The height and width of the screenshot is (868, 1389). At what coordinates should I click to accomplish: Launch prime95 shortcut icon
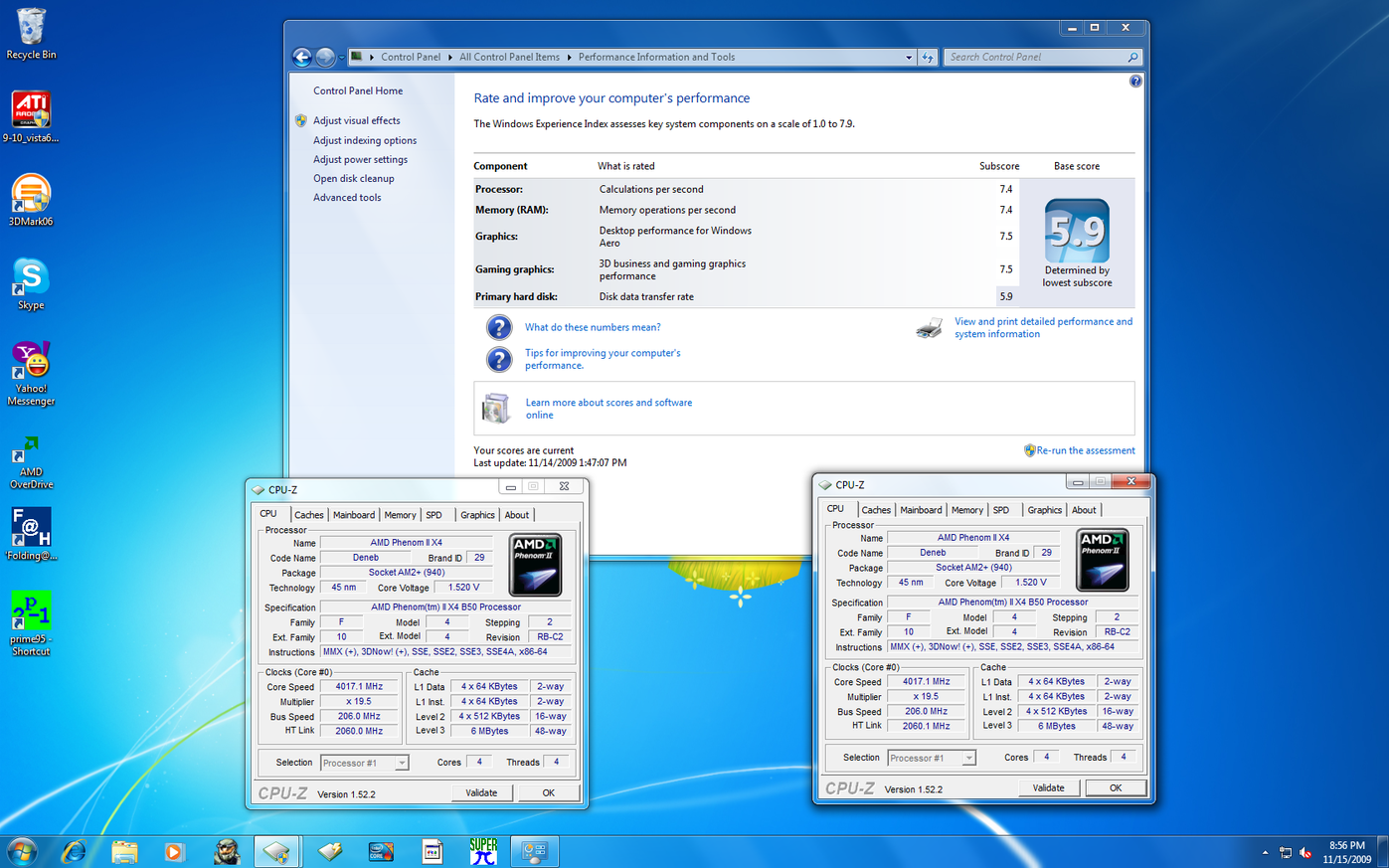[x=31, y=623]
